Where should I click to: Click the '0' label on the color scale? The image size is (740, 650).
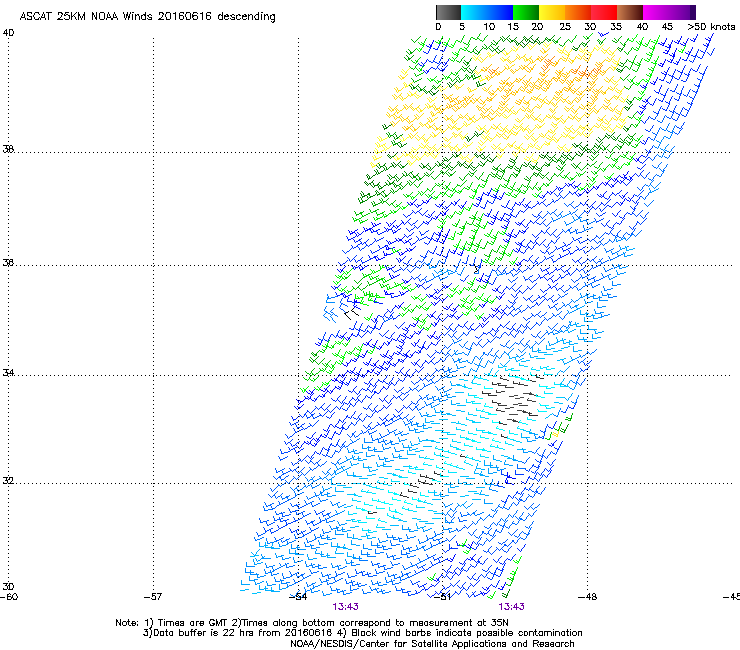(x=438, y=27)
